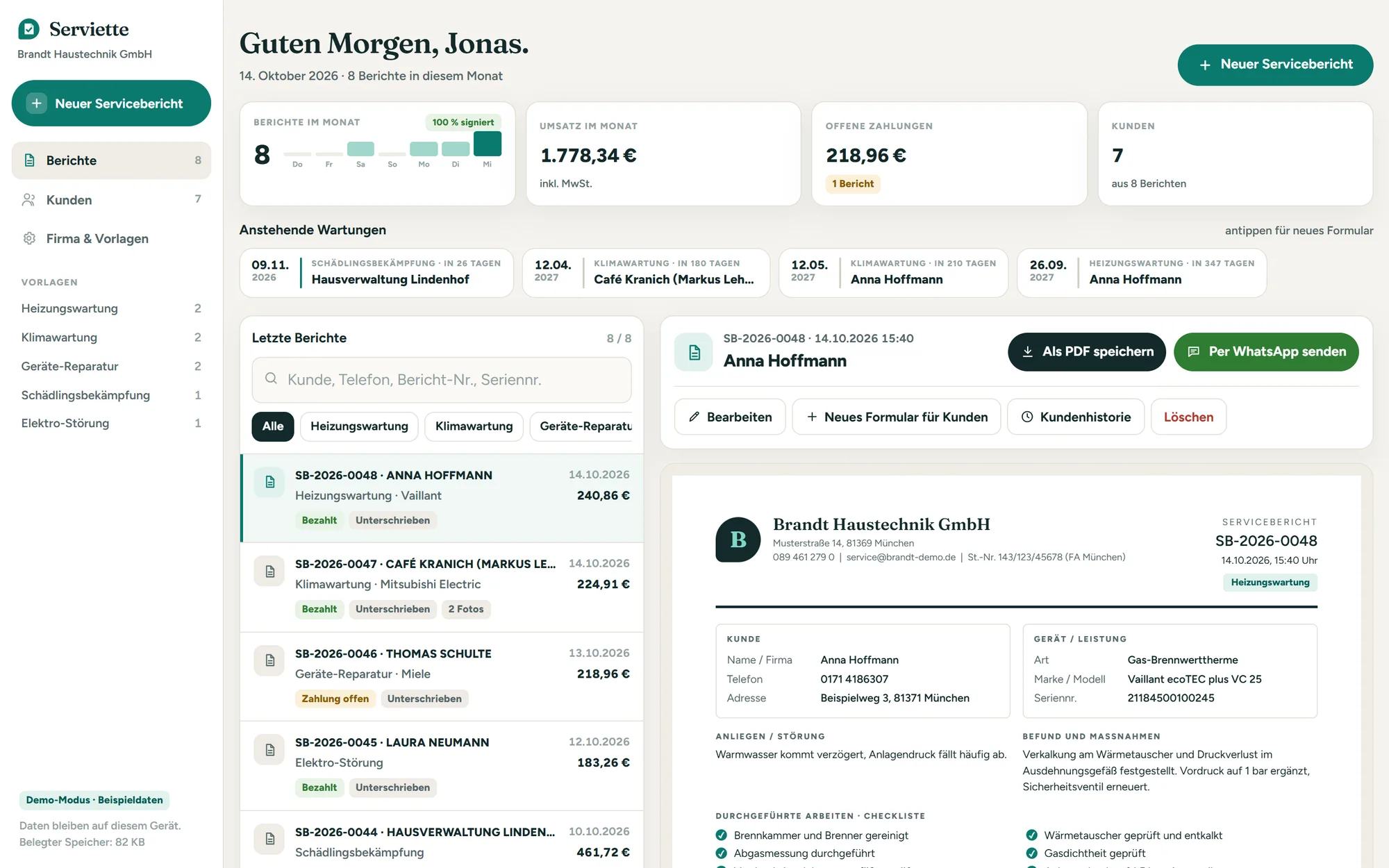
Task: Click document icon of report SB-2026-0047
Action: point(269,571)
